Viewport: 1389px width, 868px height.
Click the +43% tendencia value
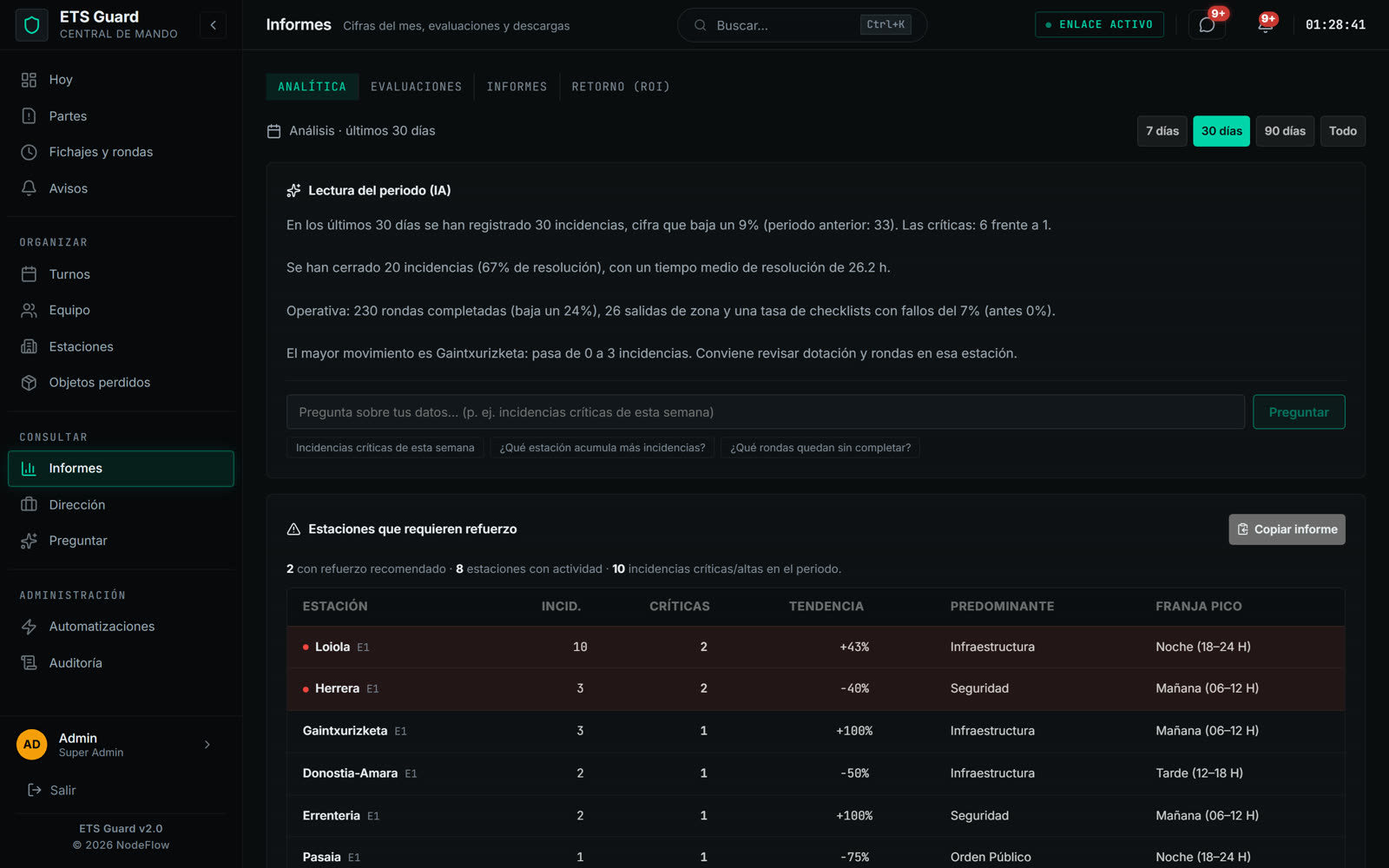[854, 648]
